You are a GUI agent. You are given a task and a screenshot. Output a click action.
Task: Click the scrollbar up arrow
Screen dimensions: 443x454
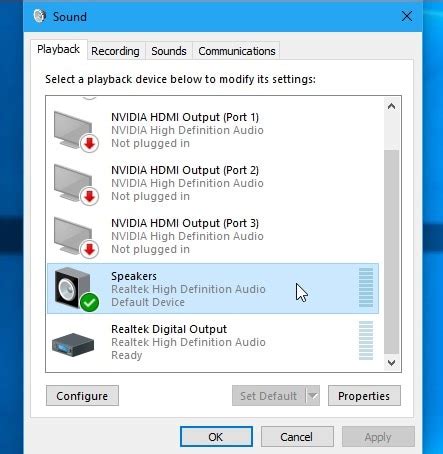(392, 106)
